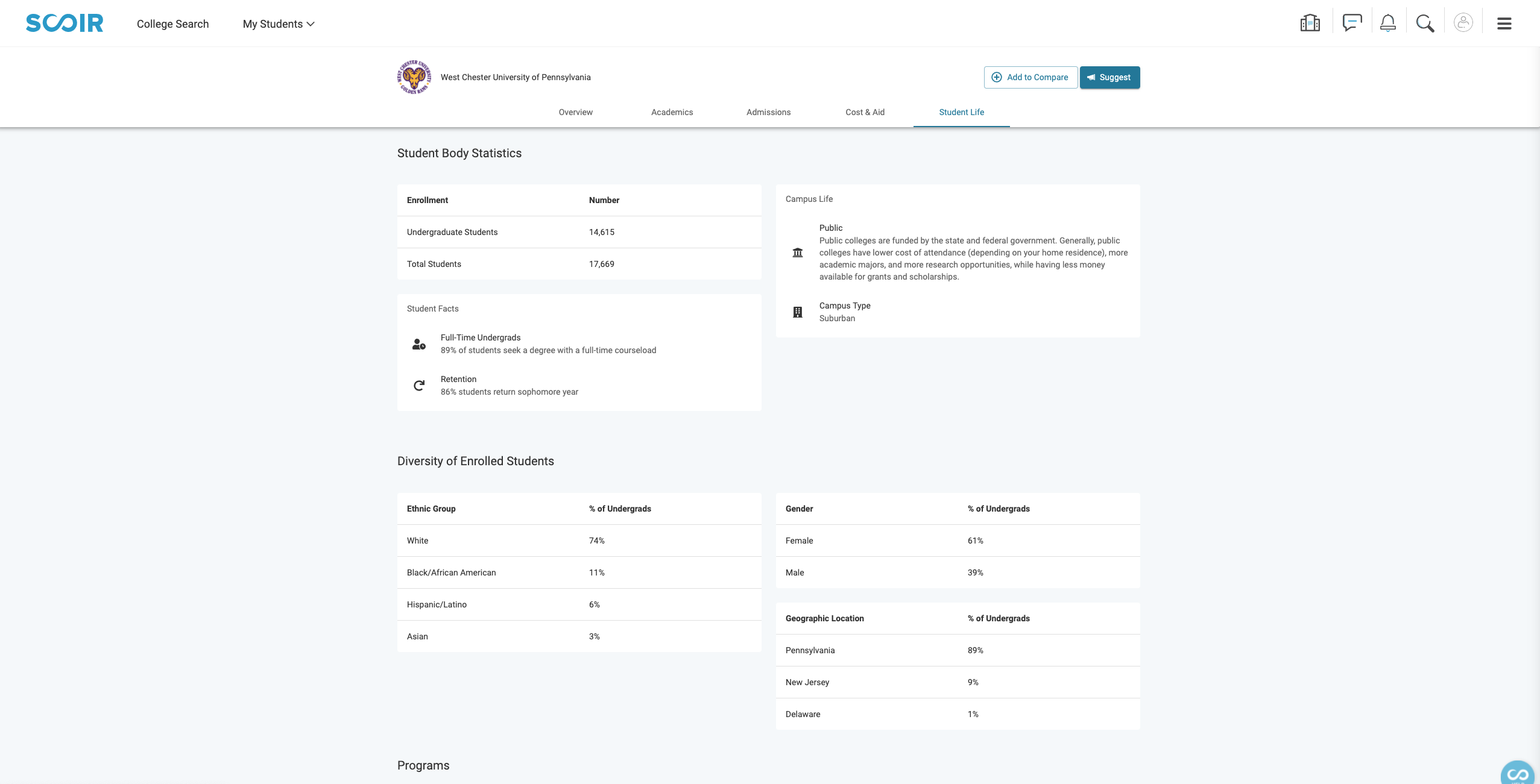Click the Ethnic Group column header

coord(431,509)
